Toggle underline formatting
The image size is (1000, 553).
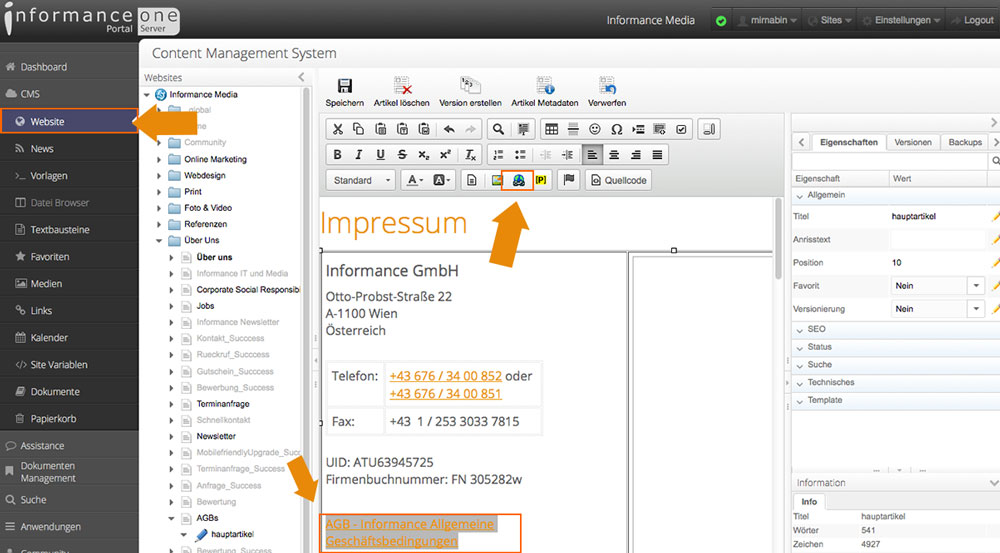[380, 155]
